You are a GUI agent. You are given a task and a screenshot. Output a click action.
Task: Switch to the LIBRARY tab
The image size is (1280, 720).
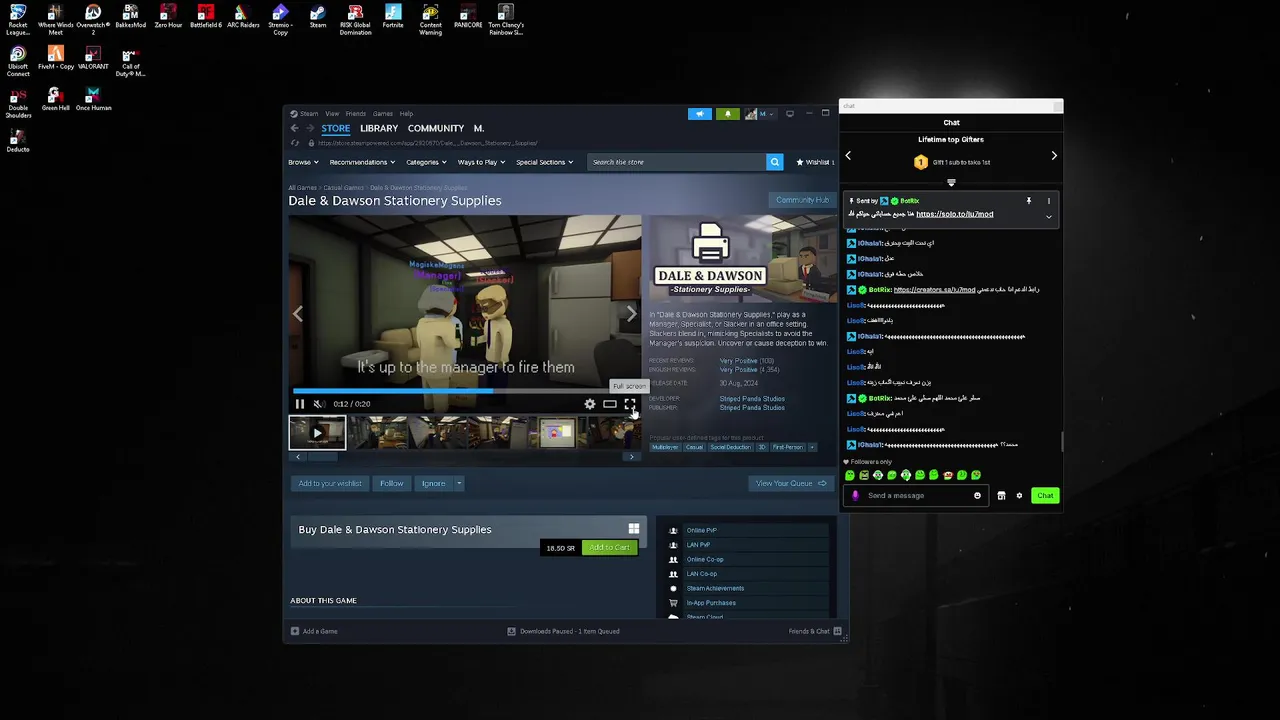pos(379,129)
